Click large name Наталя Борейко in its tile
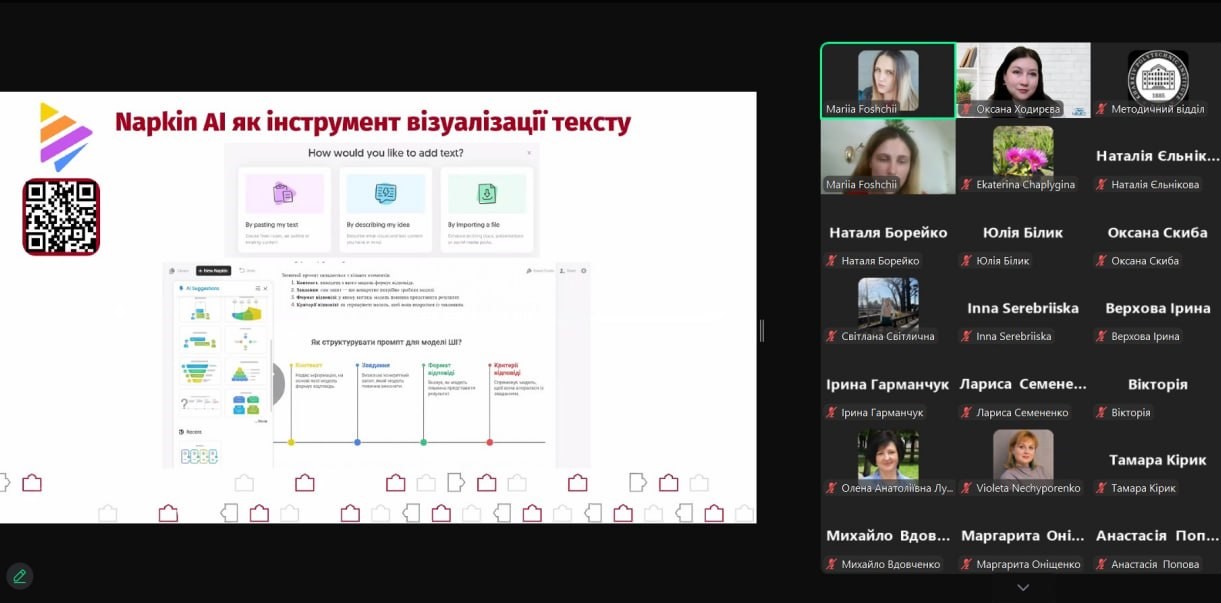Screen dimensions: 1221x603 [x=888, y=232]
